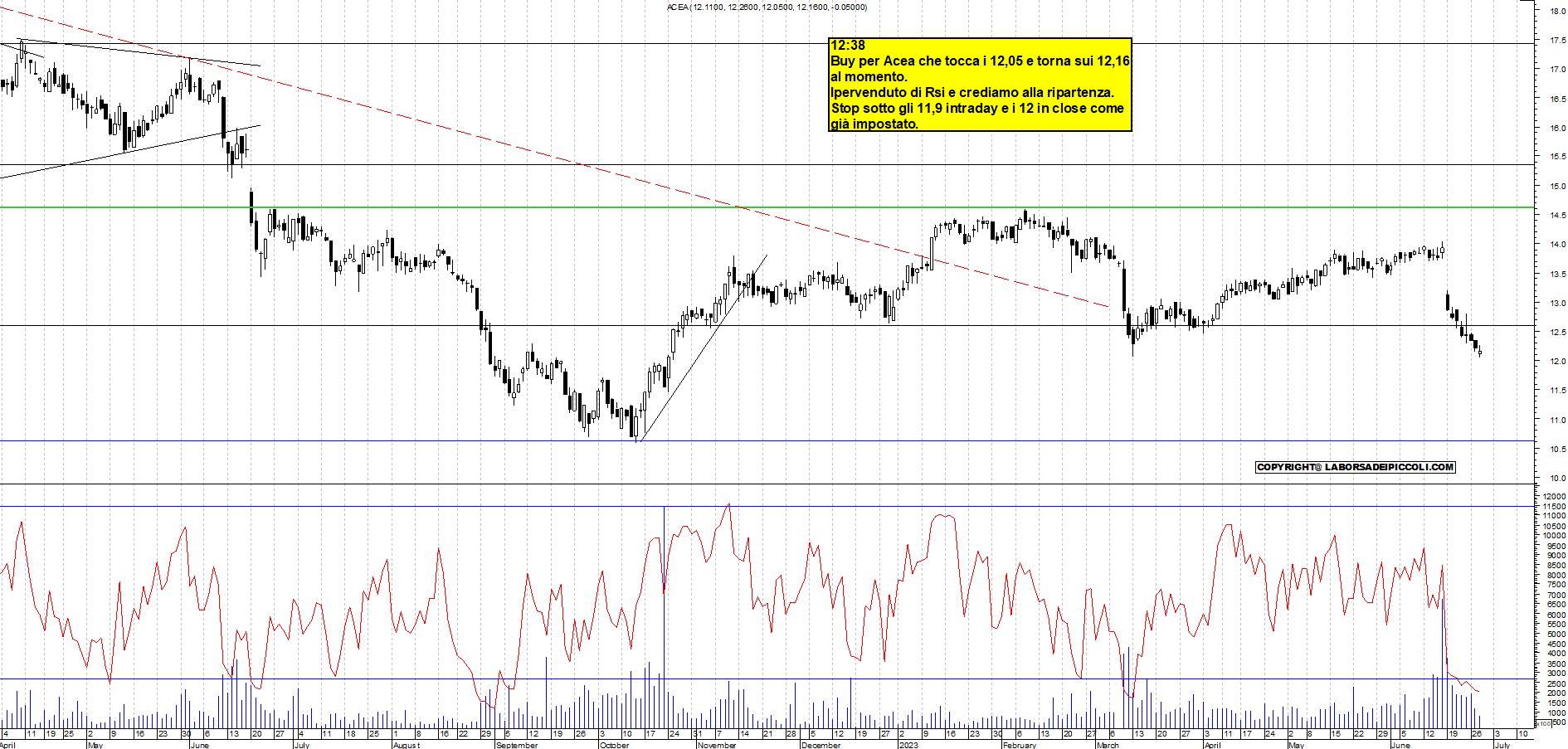Select the 'Buy per Acea che tocca' line
Viewport: 1568px width, 749px height.
[x=980, y=61]
